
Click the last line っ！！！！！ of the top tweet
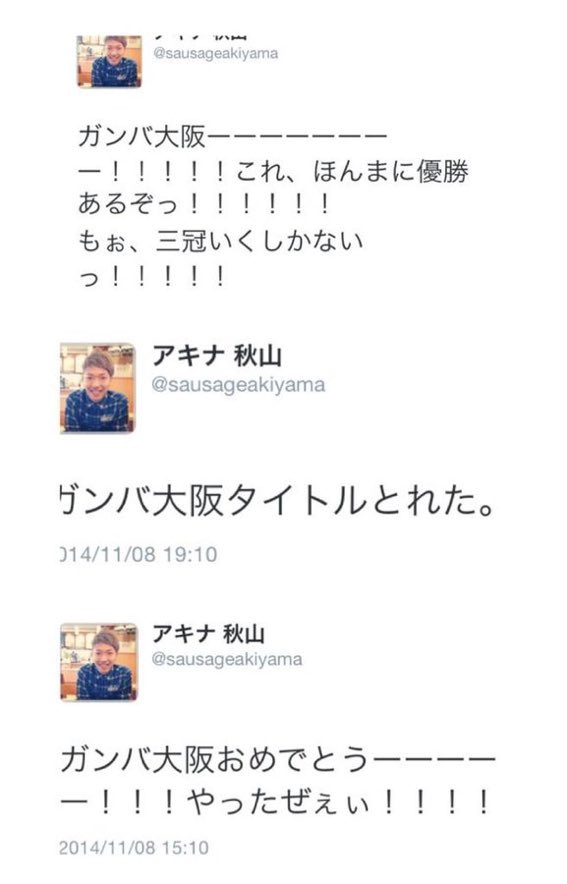(x=153, y=276)
